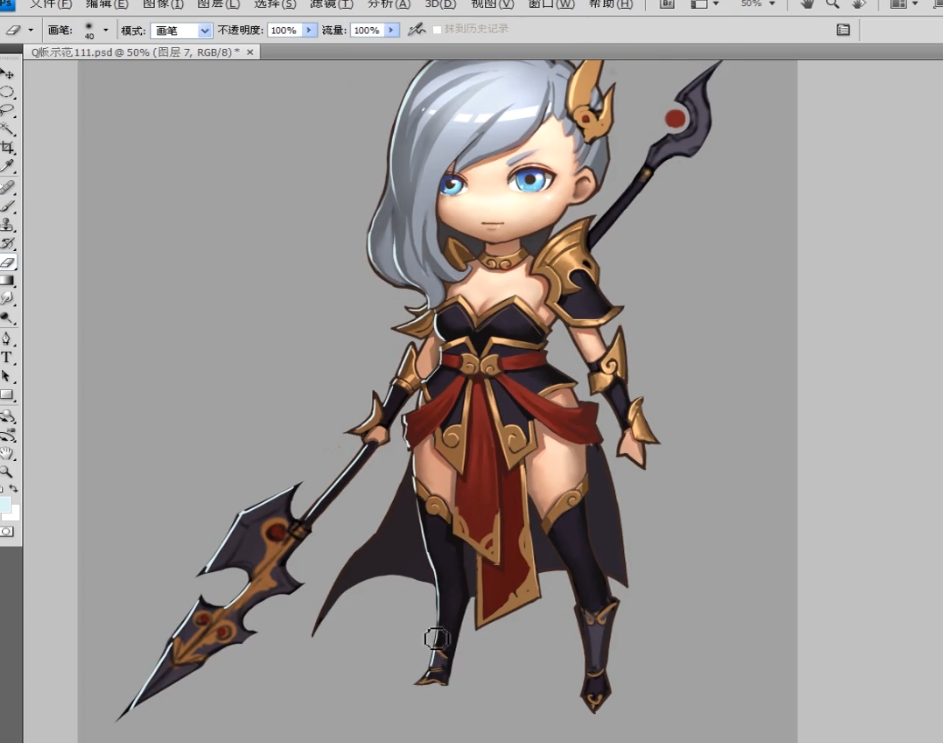Select the 3D Rotate tool
This screenshot has height=743, width=943.
click(x=7, y=416)
